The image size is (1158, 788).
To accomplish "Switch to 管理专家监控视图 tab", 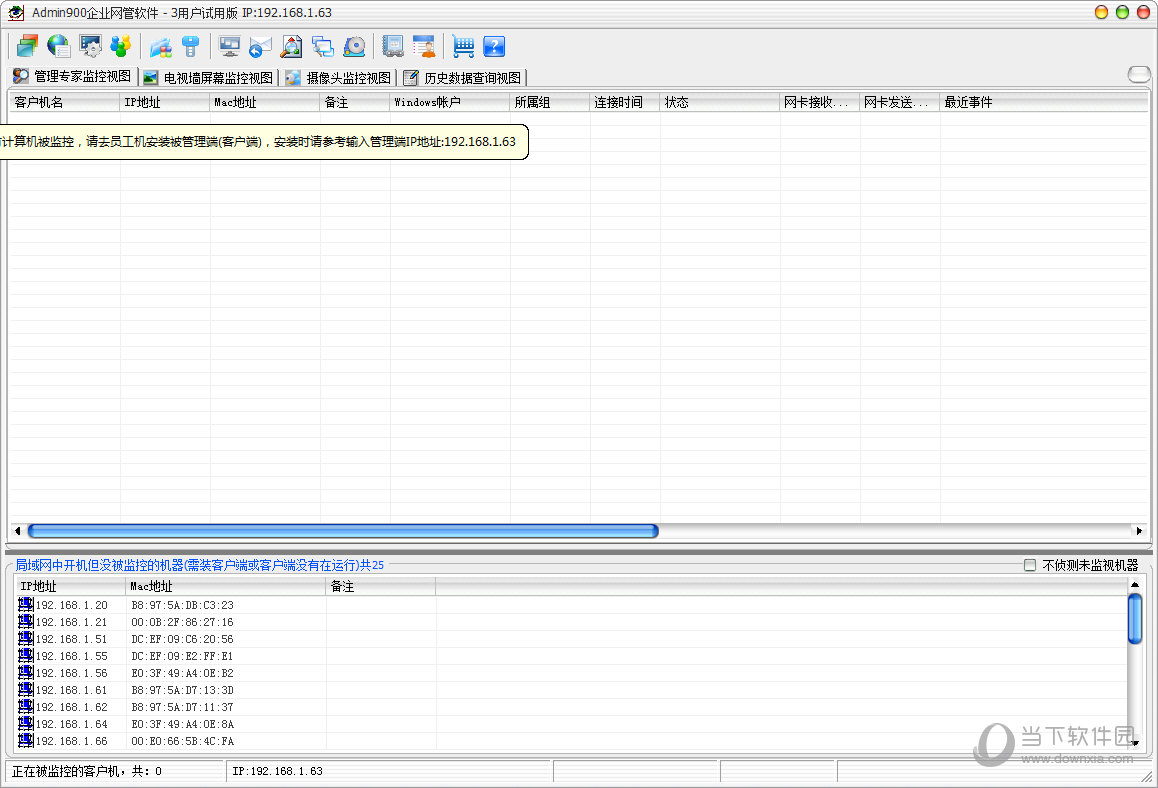I will 73,76.
